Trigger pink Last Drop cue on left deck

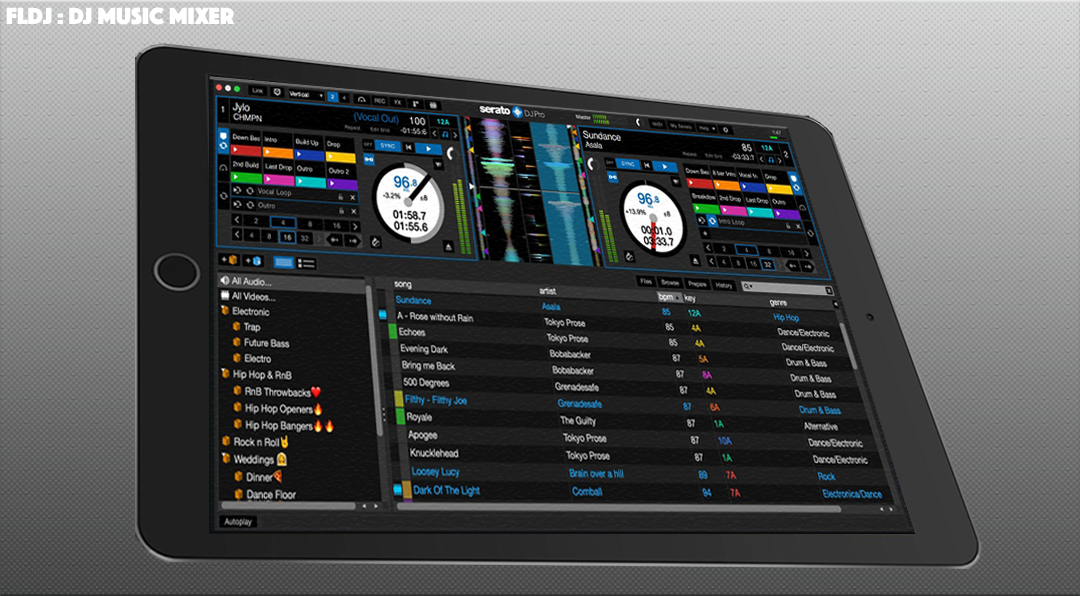279,180
